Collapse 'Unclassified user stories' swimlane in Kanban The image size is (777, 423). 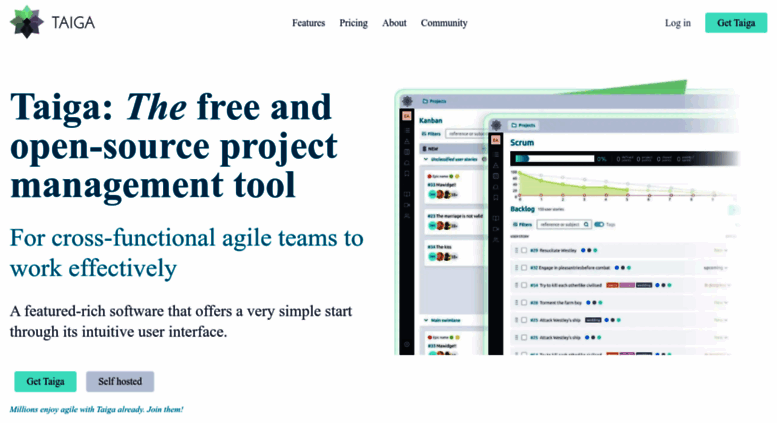click(x=426, y=159)
